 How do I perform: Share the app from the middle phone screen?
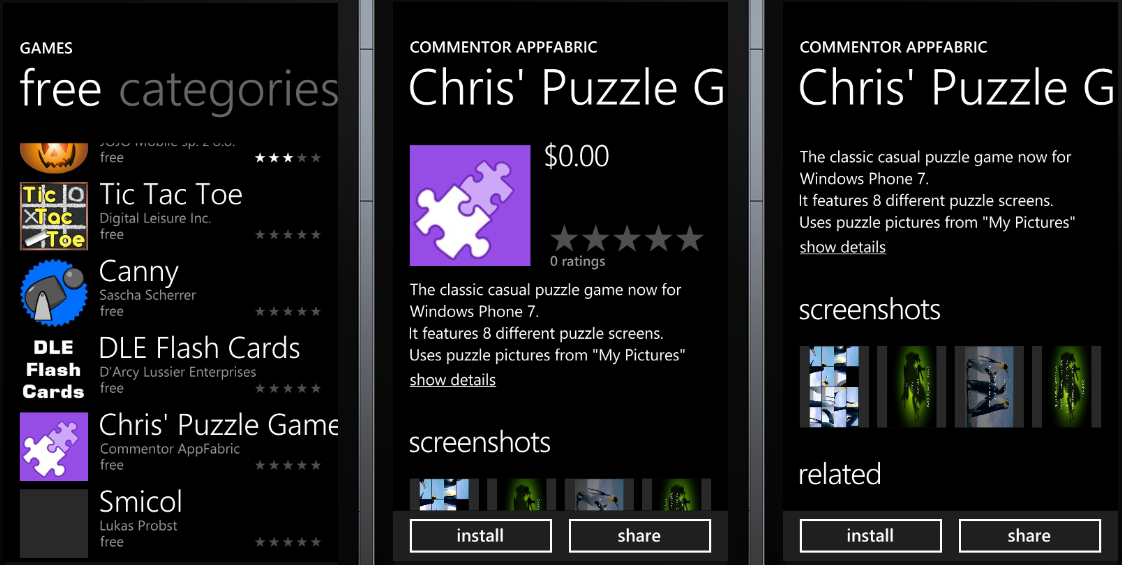click(x=639, y=536)
